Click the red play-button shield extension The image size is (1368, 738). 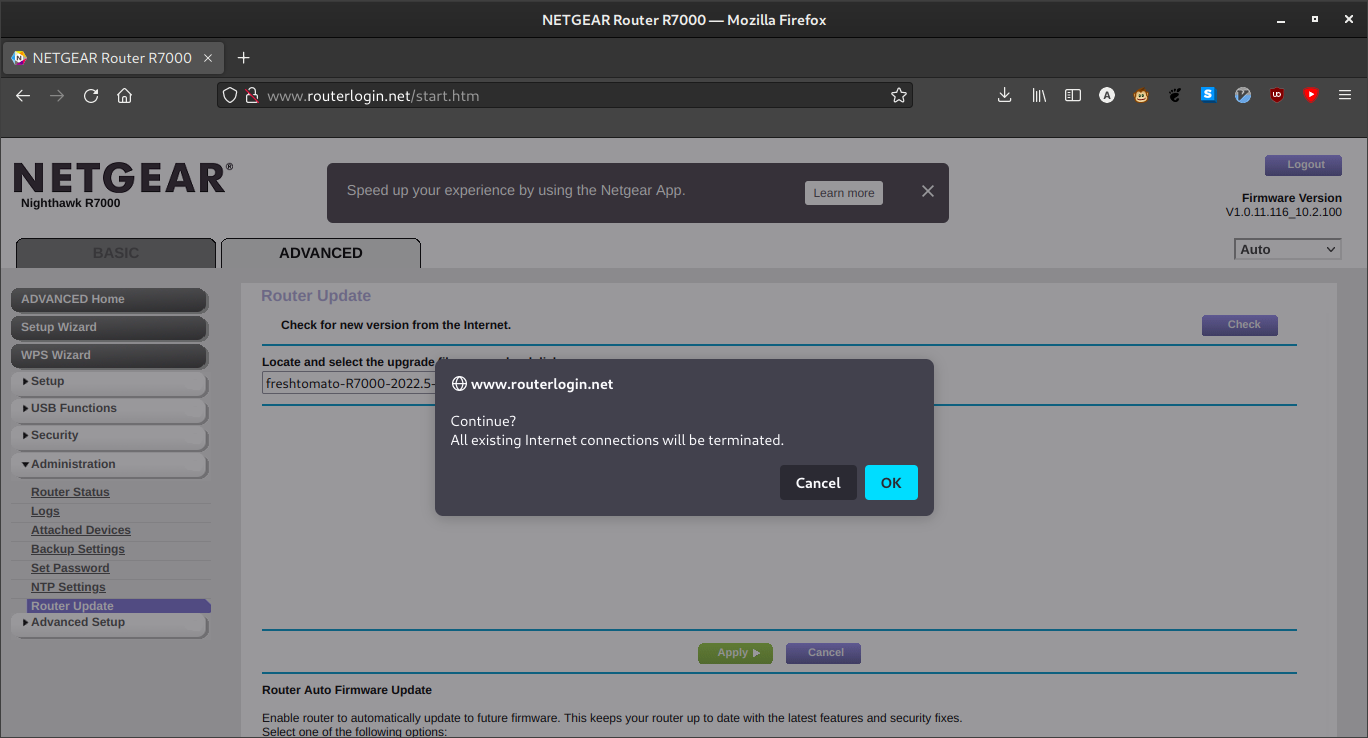(x=1311, y=95)
